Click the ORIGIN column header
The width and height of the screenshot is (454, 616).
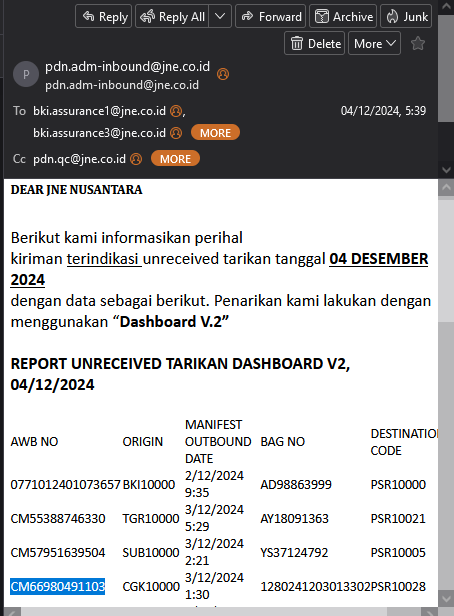143,442
